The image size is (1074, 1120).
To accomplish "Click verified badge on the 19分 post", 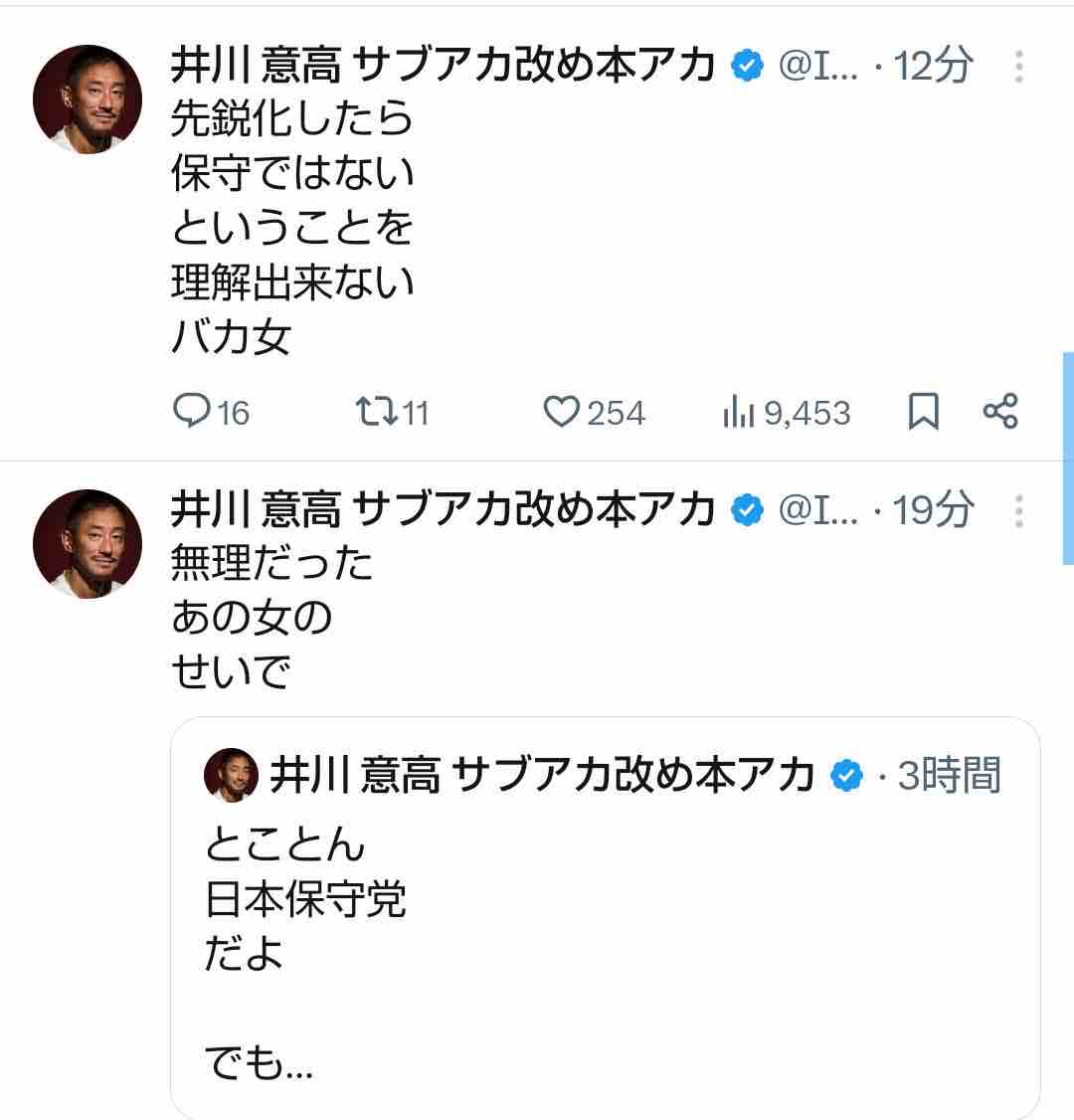I will 747,510.
